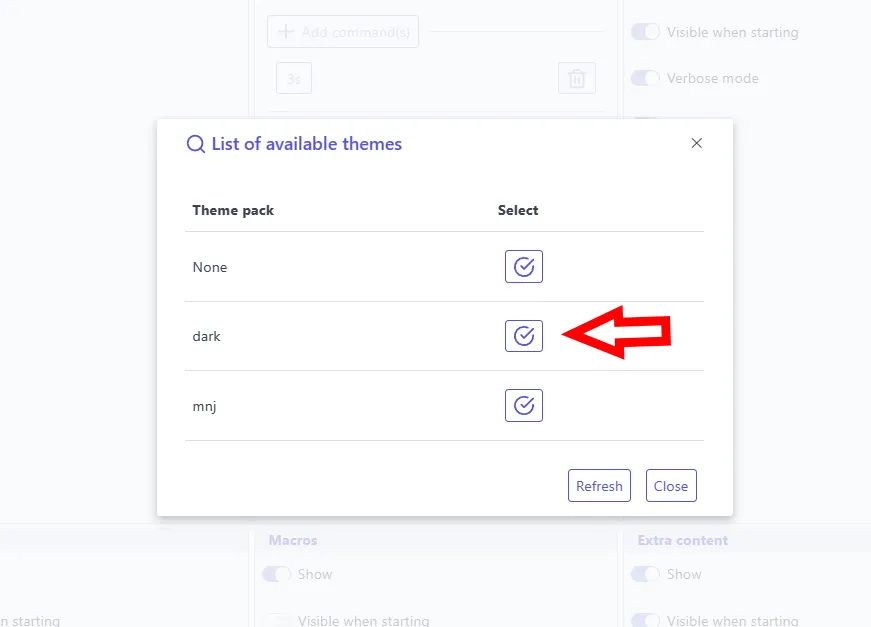Select the "None" theme pack check icon
This screenshot has width=871, height=627.
pyautogui.click(x=524, y=267)
